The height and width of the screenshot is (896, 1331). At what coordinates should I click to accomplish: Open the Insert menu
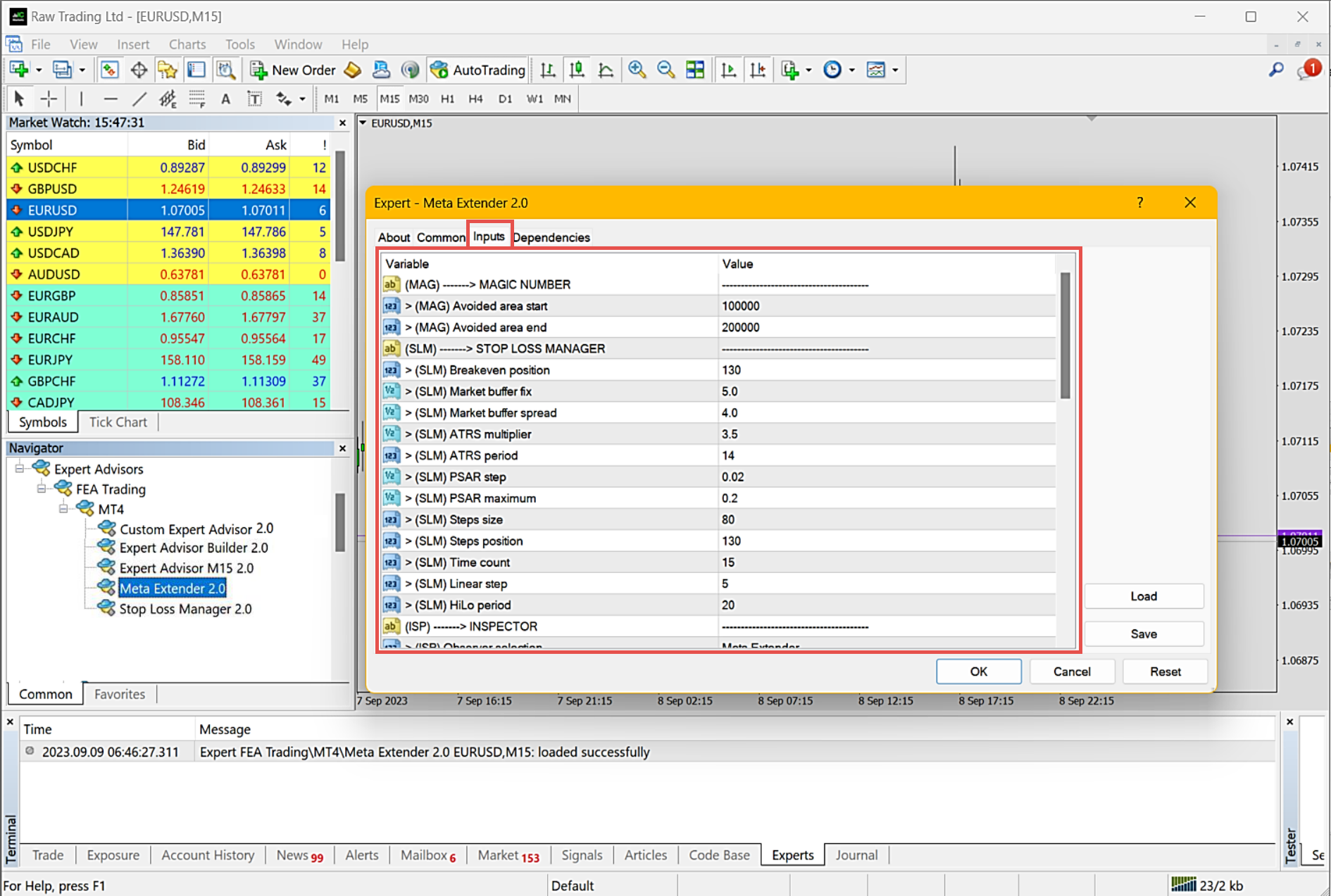click(x=133, y=44)
